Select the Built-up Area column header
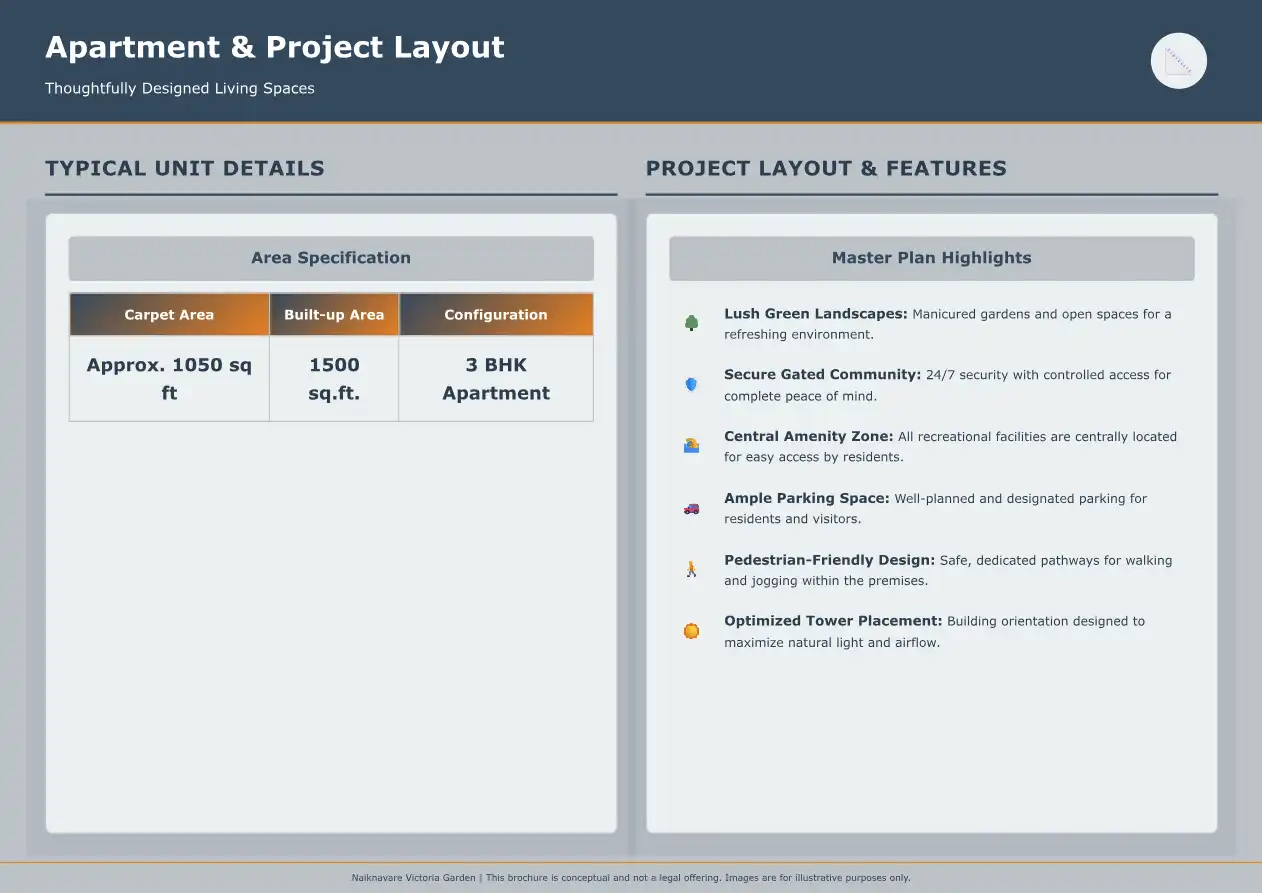Viewport: 1262px width, 893px height. pos(334,314)
